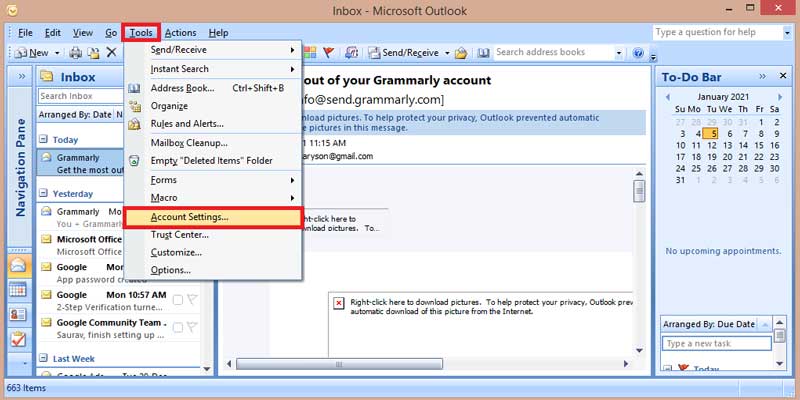Select January 5 in the calendar
800x400 pixels.
pyautogui.click(x=710, y=134)
